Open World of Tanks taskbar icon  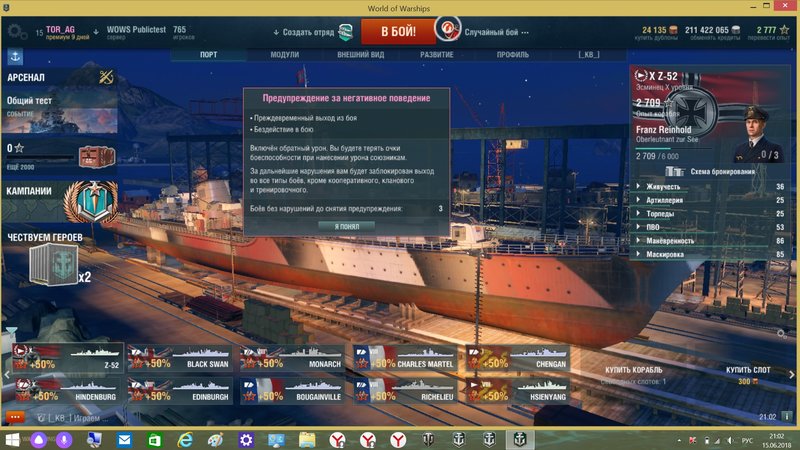[x=428, y=439]
